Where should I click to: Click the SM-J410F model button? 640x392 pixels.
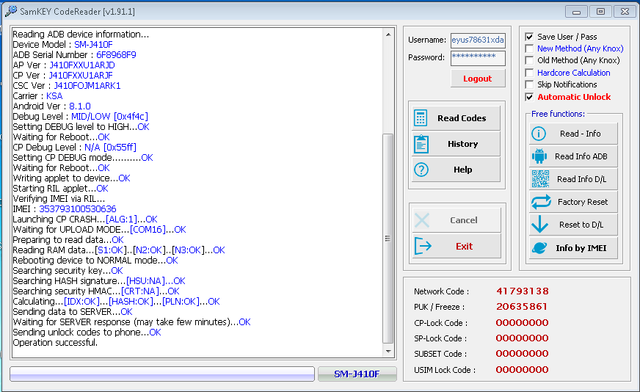357,374
